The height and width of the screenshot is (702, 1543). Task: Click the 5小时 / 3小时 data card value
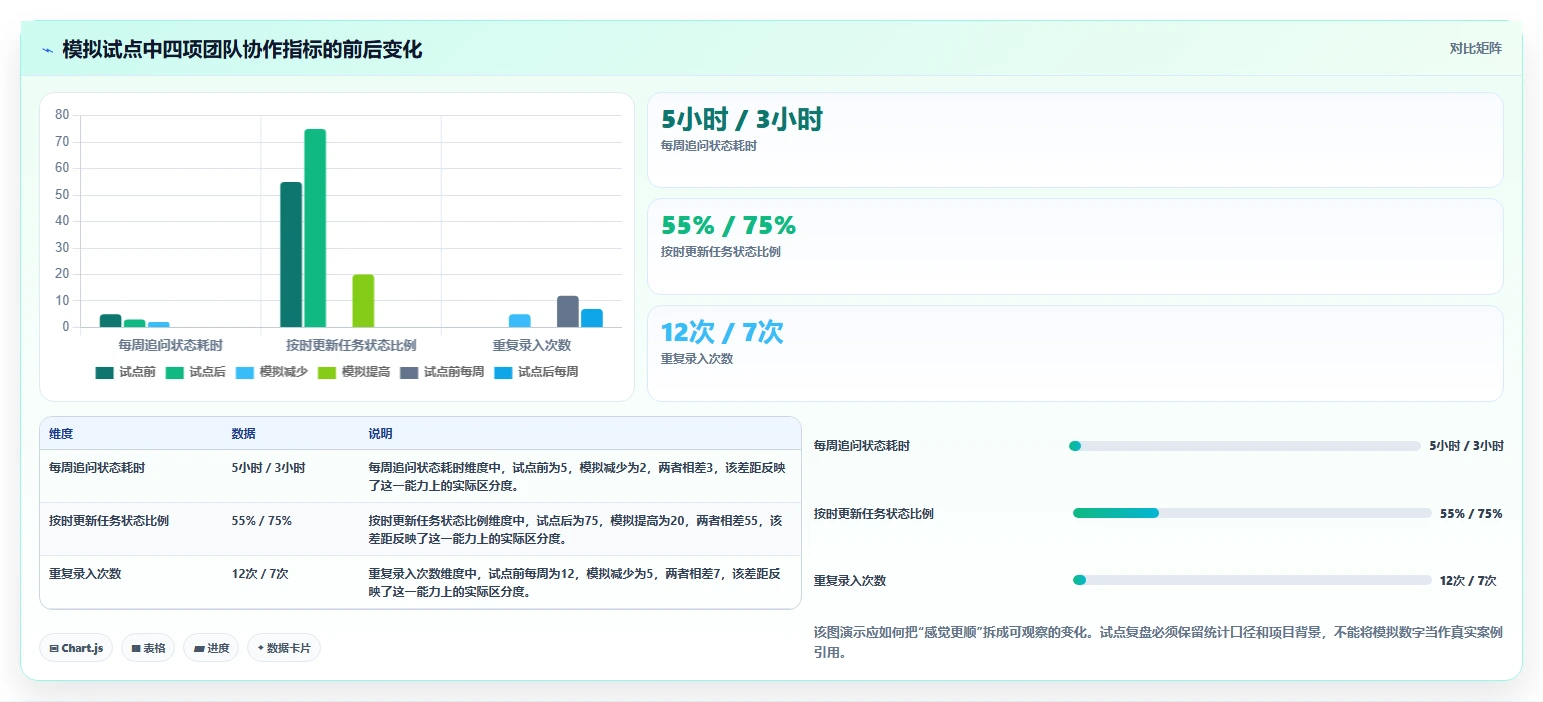click(x=742, y=120)
